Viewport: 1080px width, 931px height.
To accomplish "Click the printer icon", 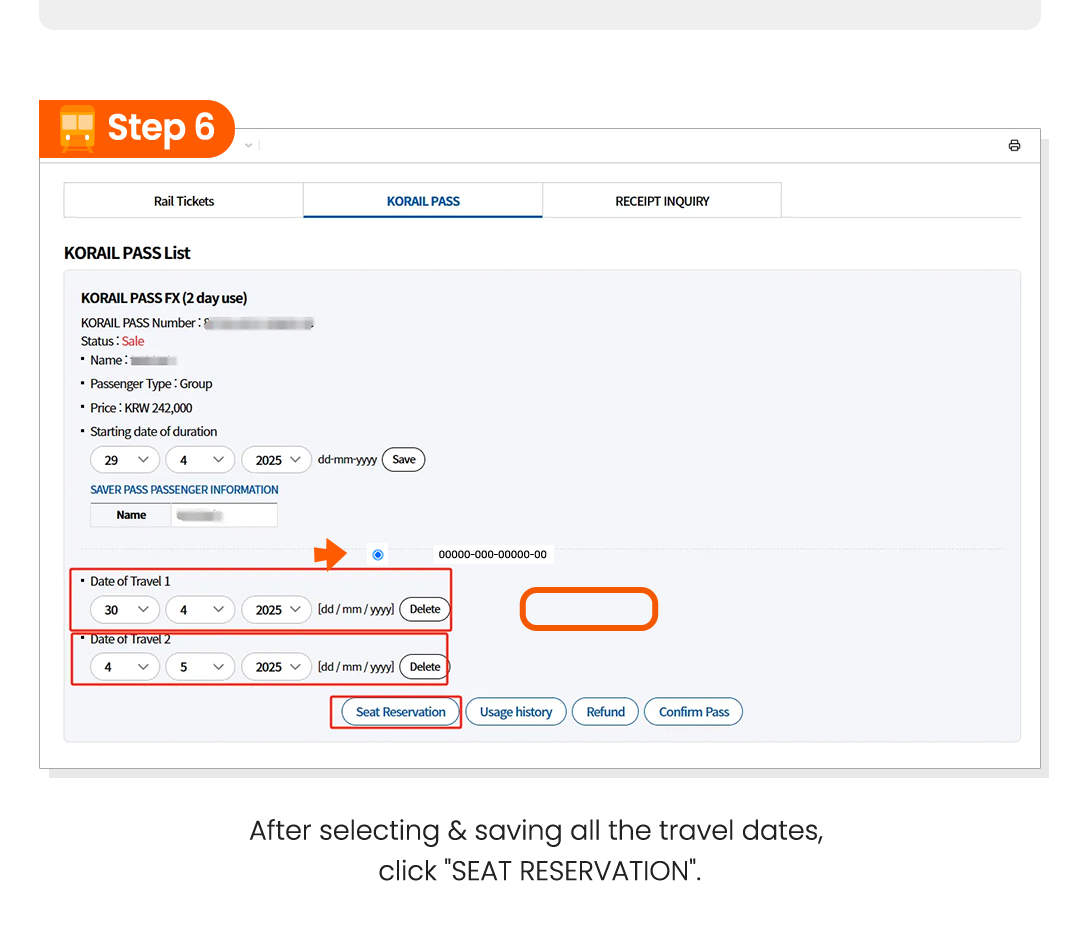I will pos(1014,145).
